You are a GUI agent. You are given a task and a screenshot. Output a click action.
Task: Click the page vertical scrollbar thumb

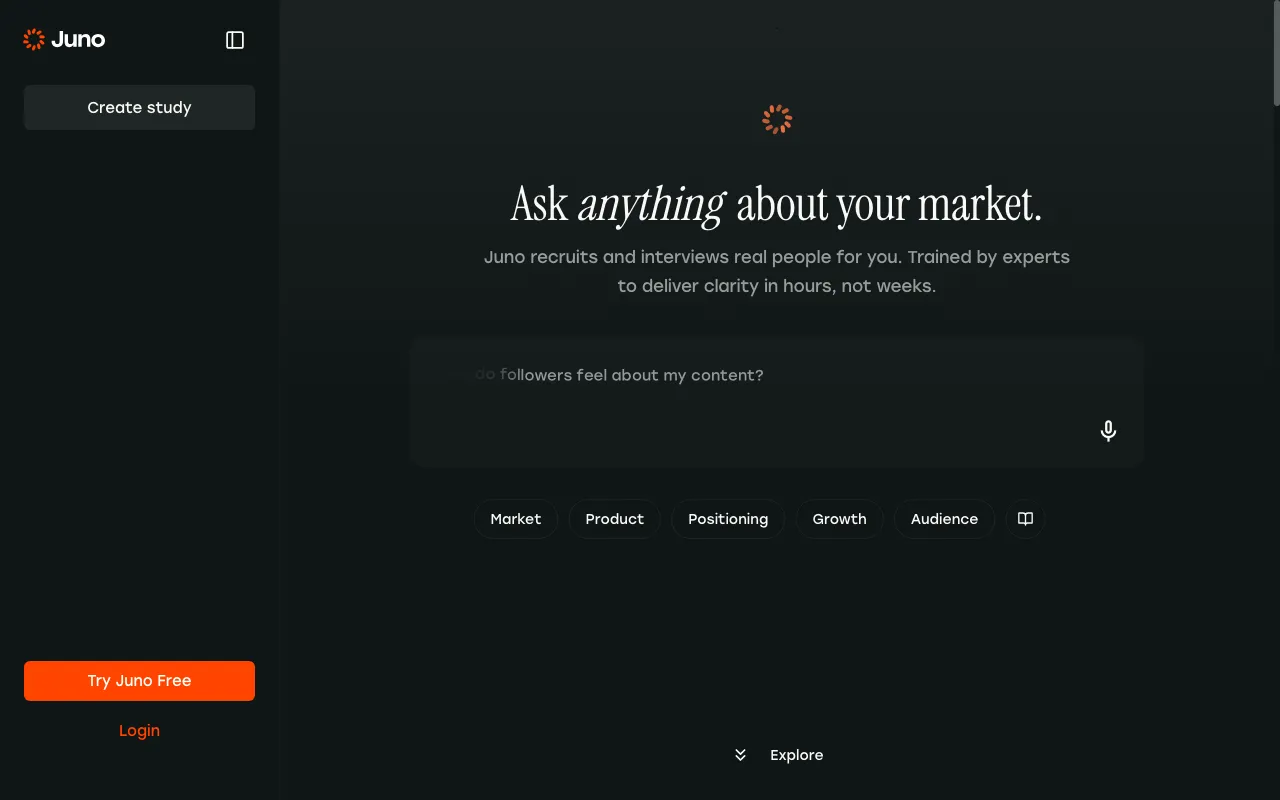(x=1276, y=52)
